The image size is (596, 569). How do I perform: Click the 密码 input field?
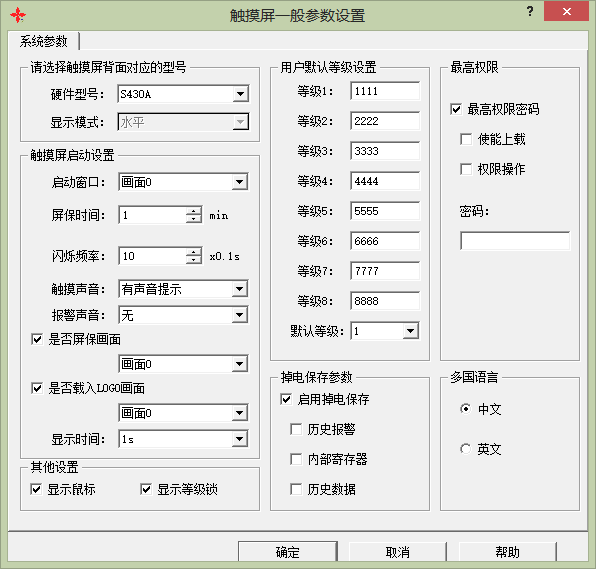(x=515, y=241)
